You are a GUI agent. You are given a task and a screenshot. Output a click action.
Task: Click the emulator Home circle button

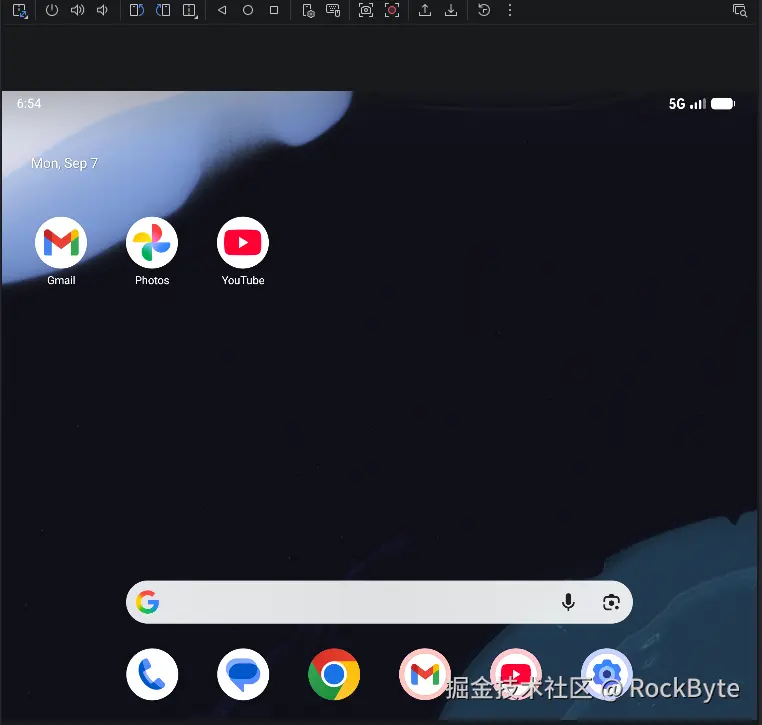(248, 10)
